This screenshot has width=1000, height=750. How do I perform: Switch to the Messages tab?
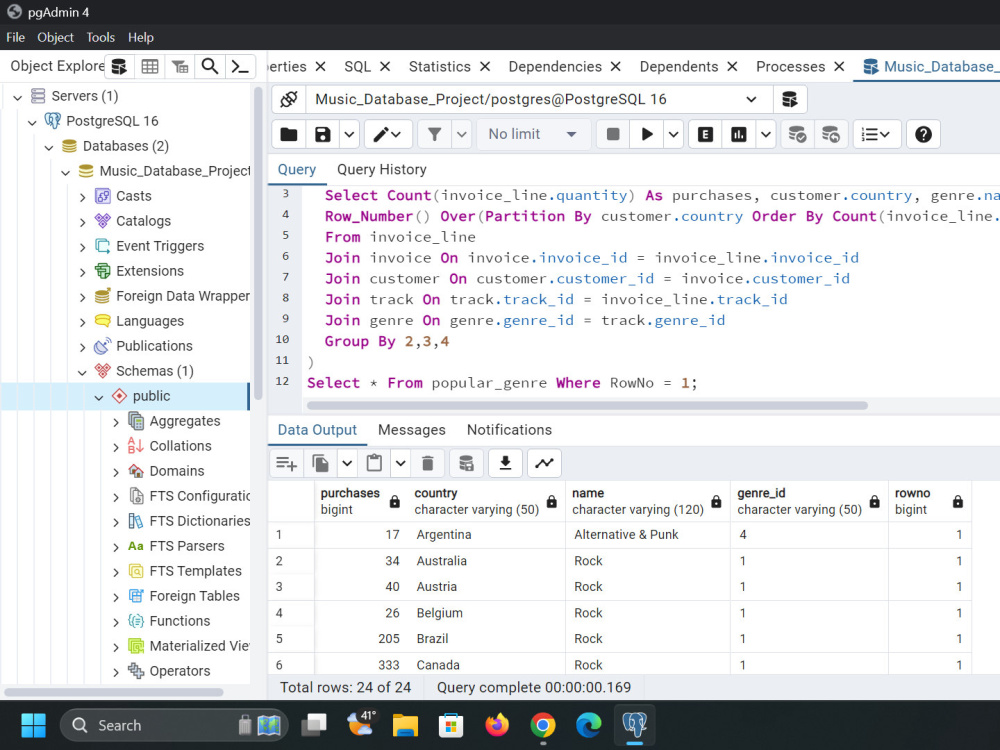(x=412, y=430)
